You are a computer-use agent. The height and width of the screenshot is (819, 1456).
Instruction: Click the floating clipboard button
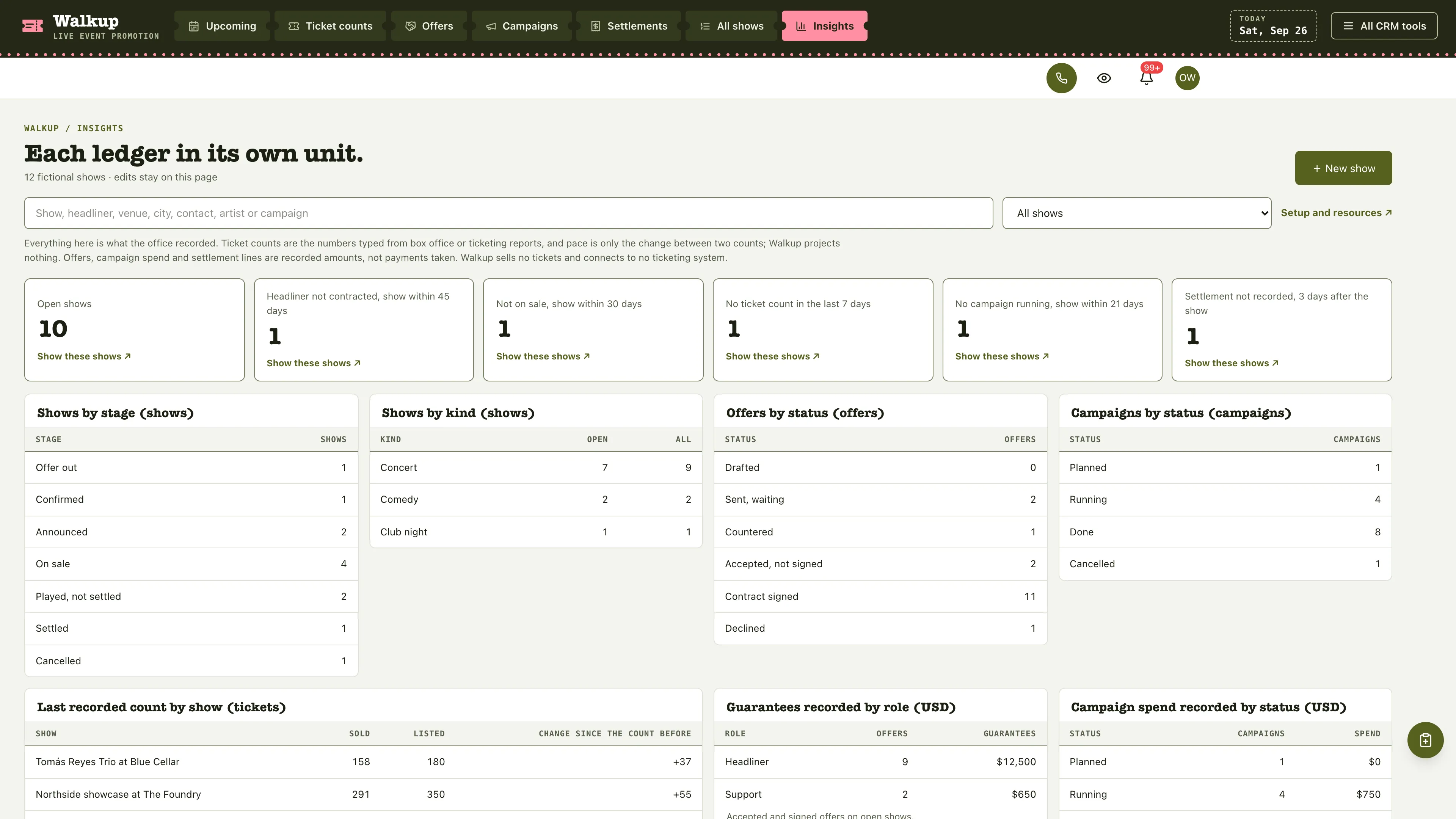tap(1425, 740)
